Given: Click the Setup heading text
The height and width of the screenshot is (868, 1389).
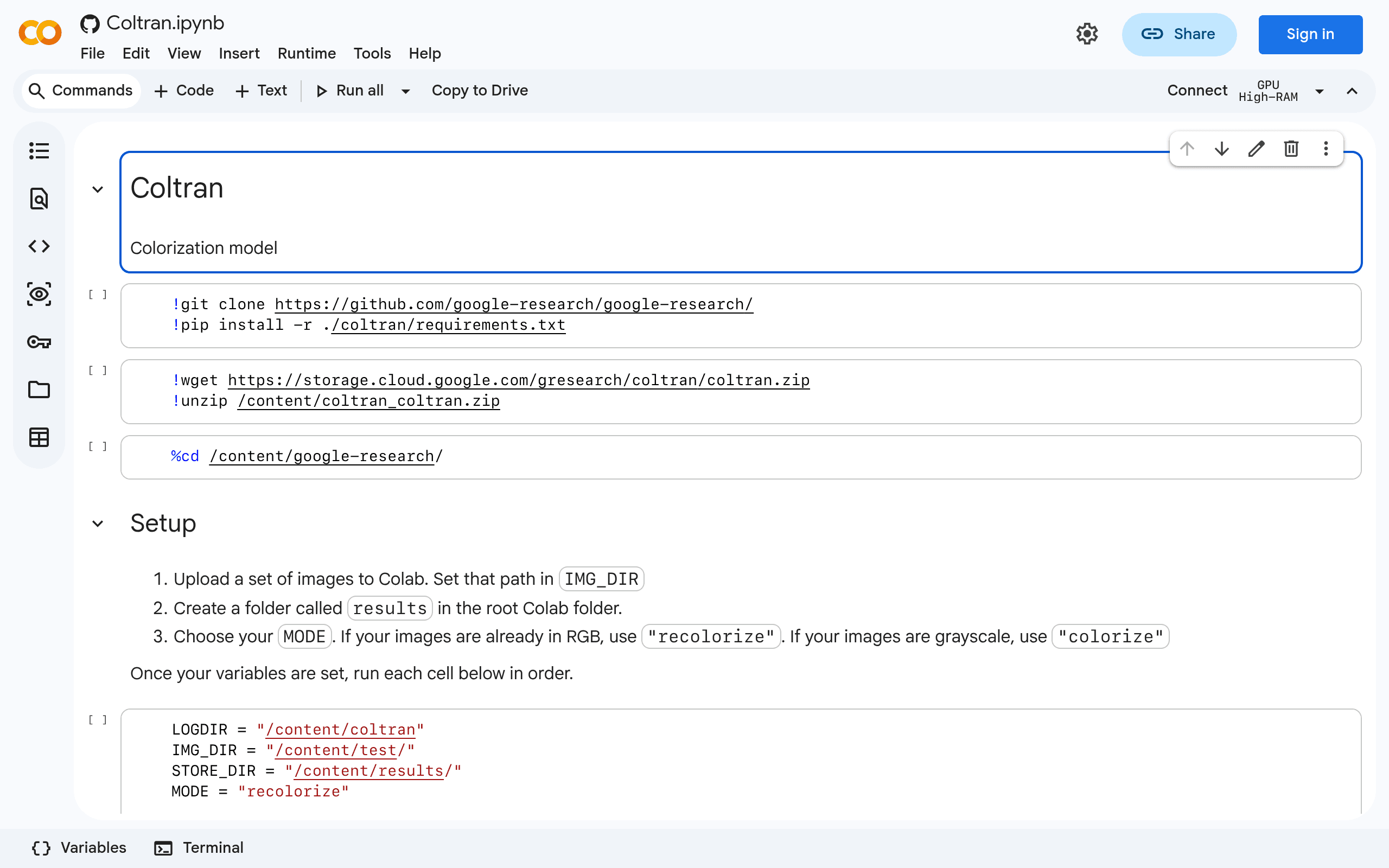Looking at the screenshot, I should coord(163,523).
